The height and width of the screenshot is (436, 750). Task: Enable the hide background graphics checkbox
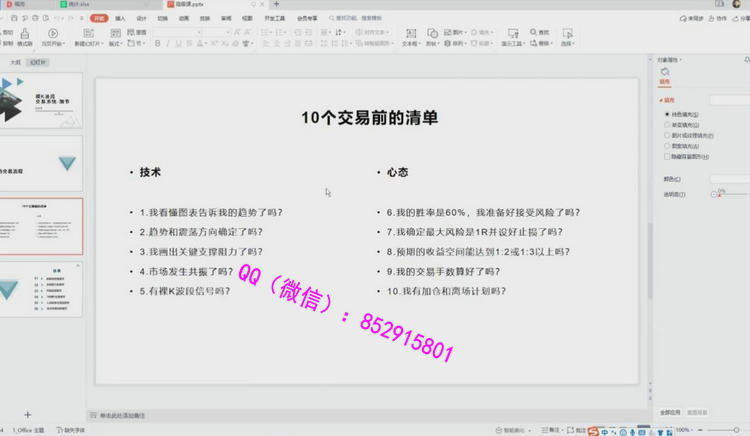[668, 156]
